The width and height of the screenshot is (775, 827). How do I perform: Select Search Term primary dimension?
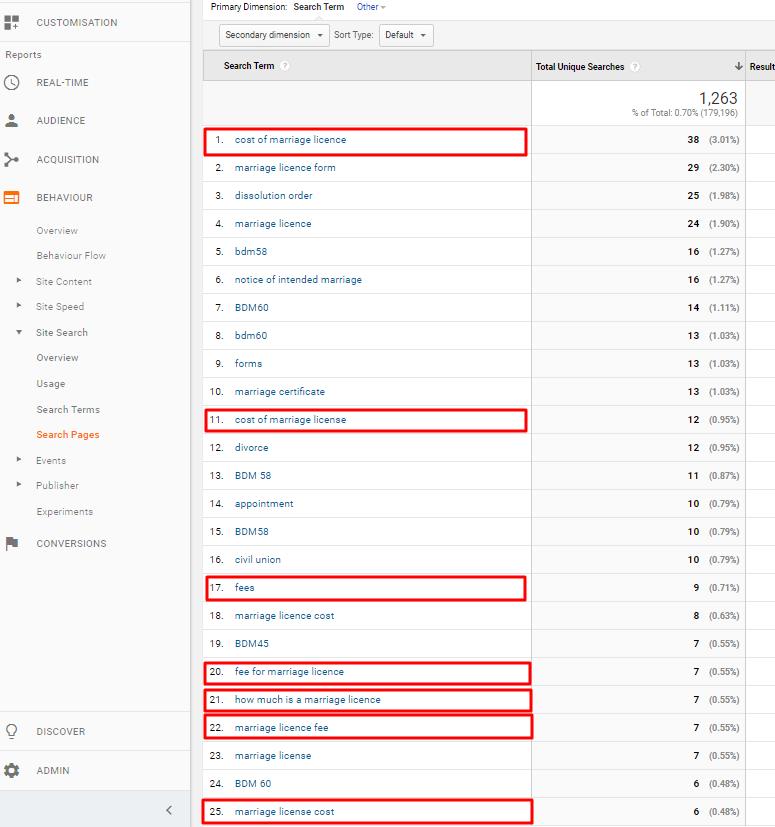(x=319, y=7)
